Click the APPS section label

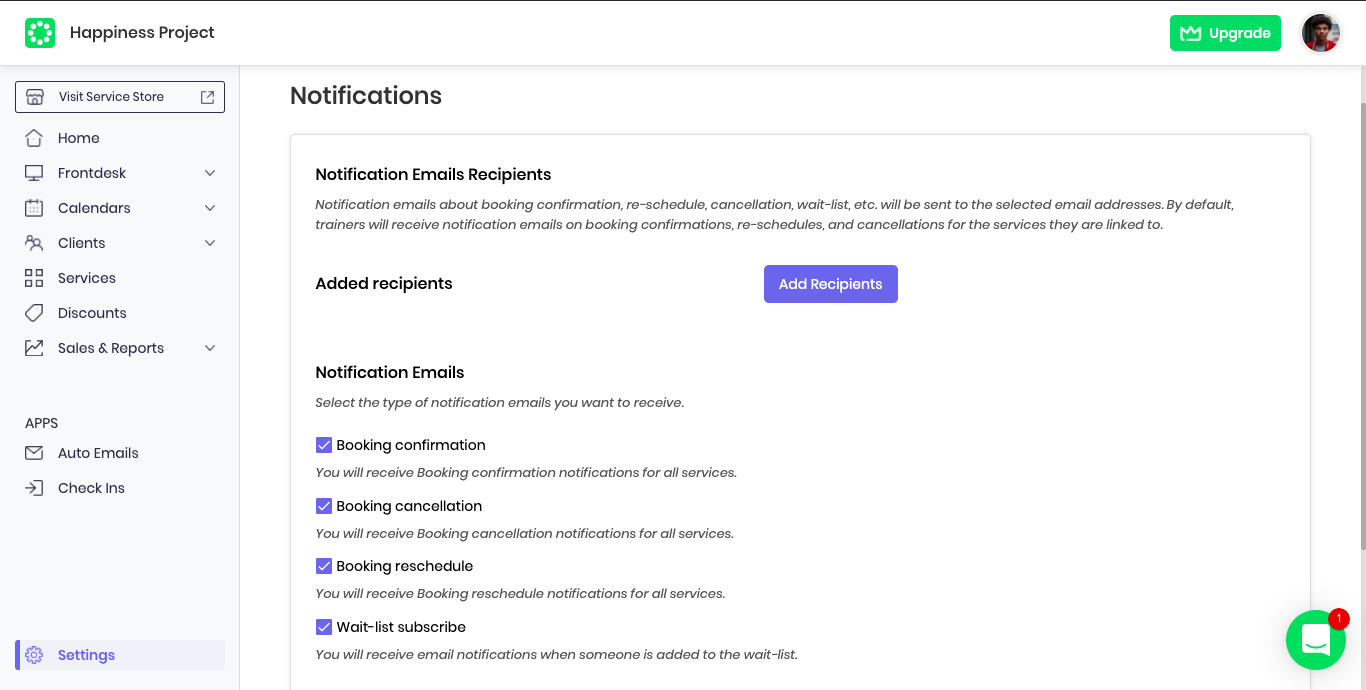tap(42, 423)
